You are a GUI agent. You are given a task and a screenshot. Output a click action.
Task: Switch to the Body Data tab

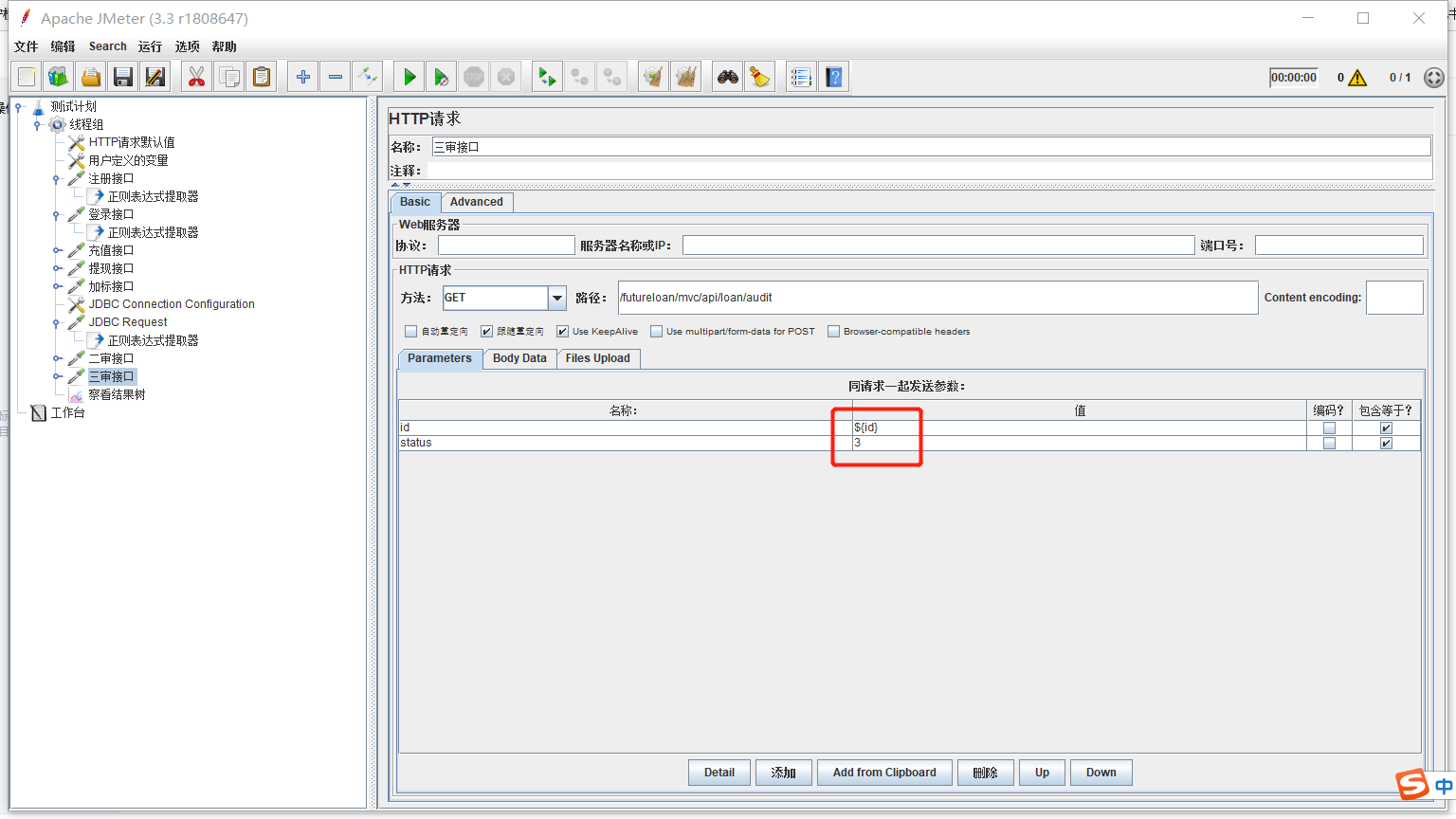(519, 358)
